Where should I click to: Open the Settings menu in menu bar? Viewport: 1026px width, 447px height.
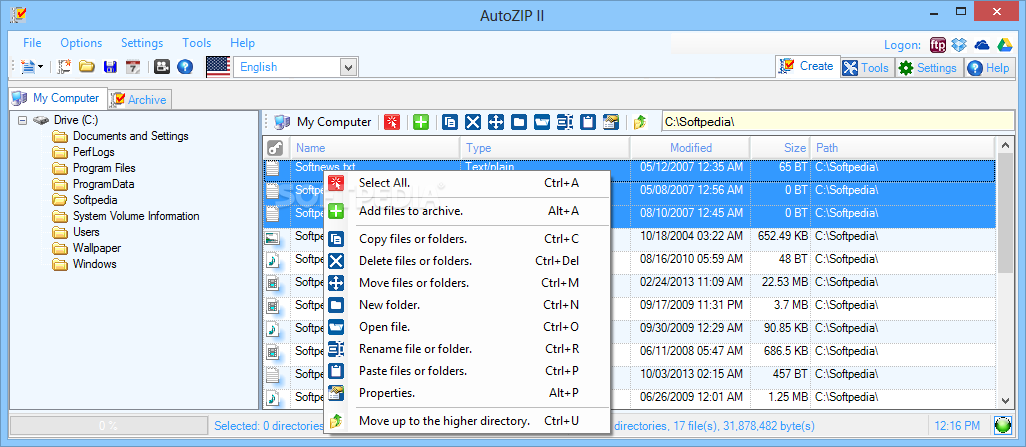142,43
